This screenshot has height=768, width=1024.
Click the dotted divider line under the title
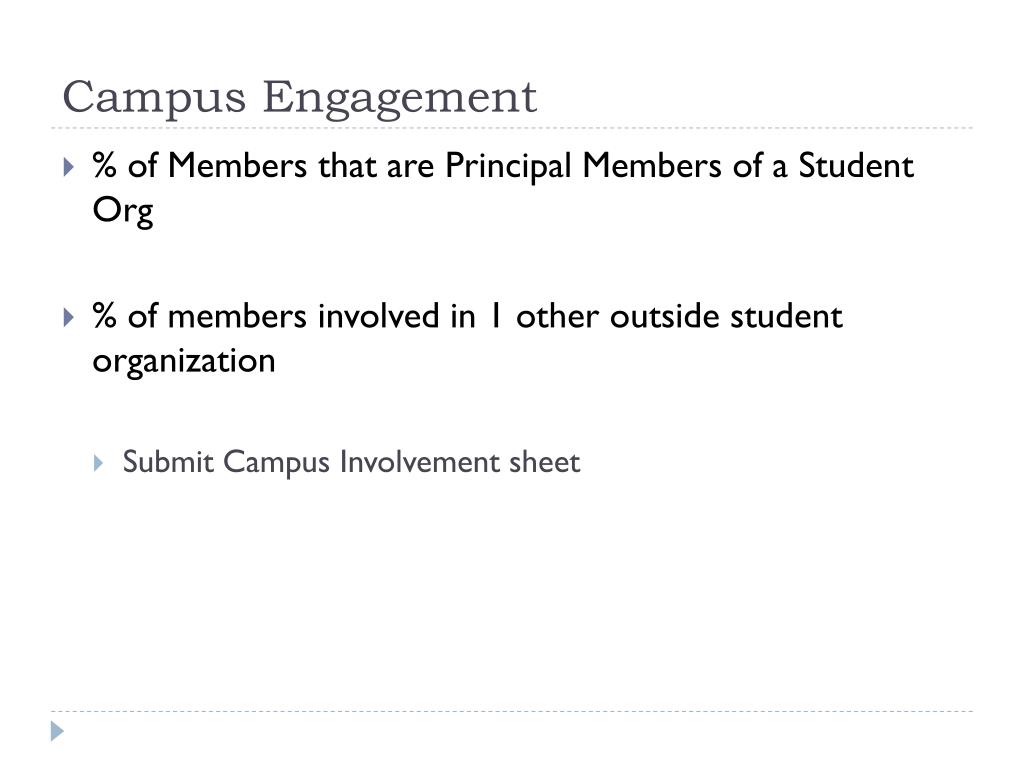pos(512,128)
